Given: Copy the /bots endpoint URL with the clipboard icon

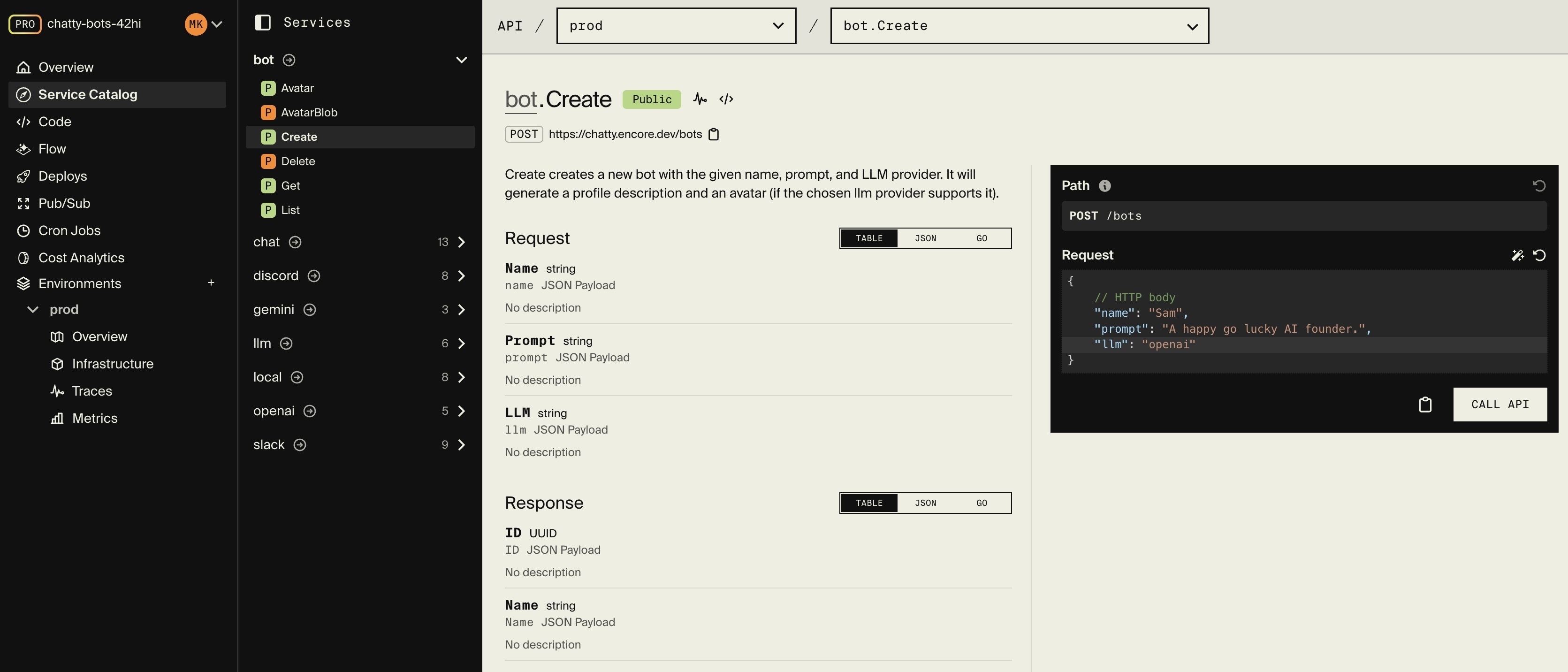Looking at the screenshot, I should click(x=714, y=134).
